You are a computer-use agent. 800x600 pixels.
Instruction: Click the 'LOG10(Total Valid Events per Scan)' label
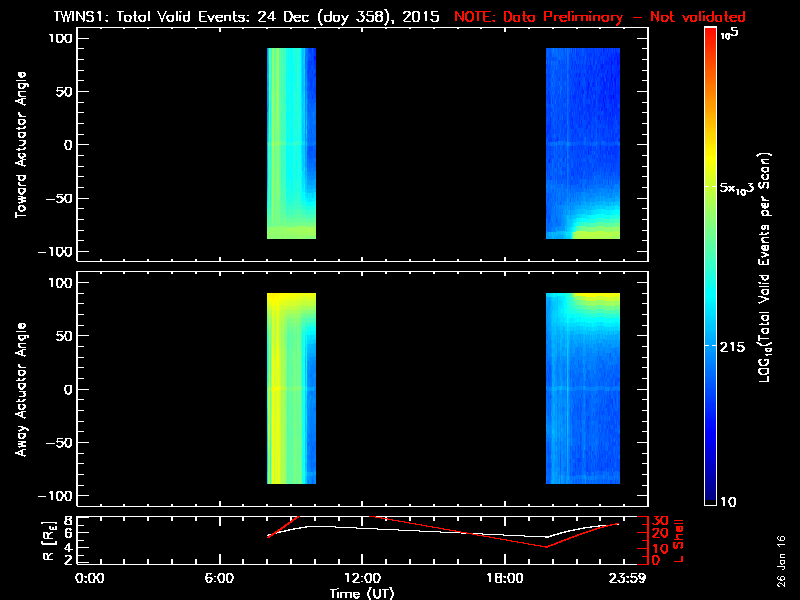764,267
